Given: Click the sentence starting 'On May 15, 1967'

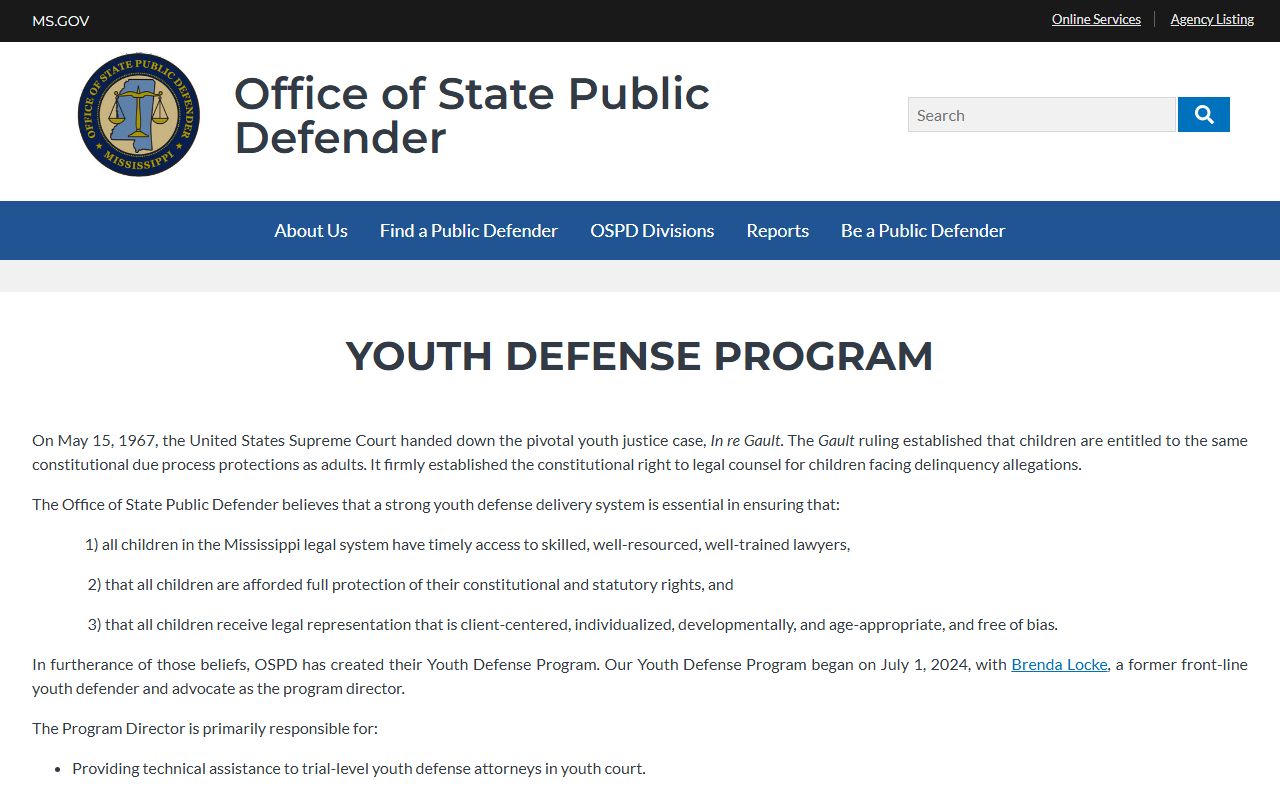Looking at the screenshot, I should [640, 452].
